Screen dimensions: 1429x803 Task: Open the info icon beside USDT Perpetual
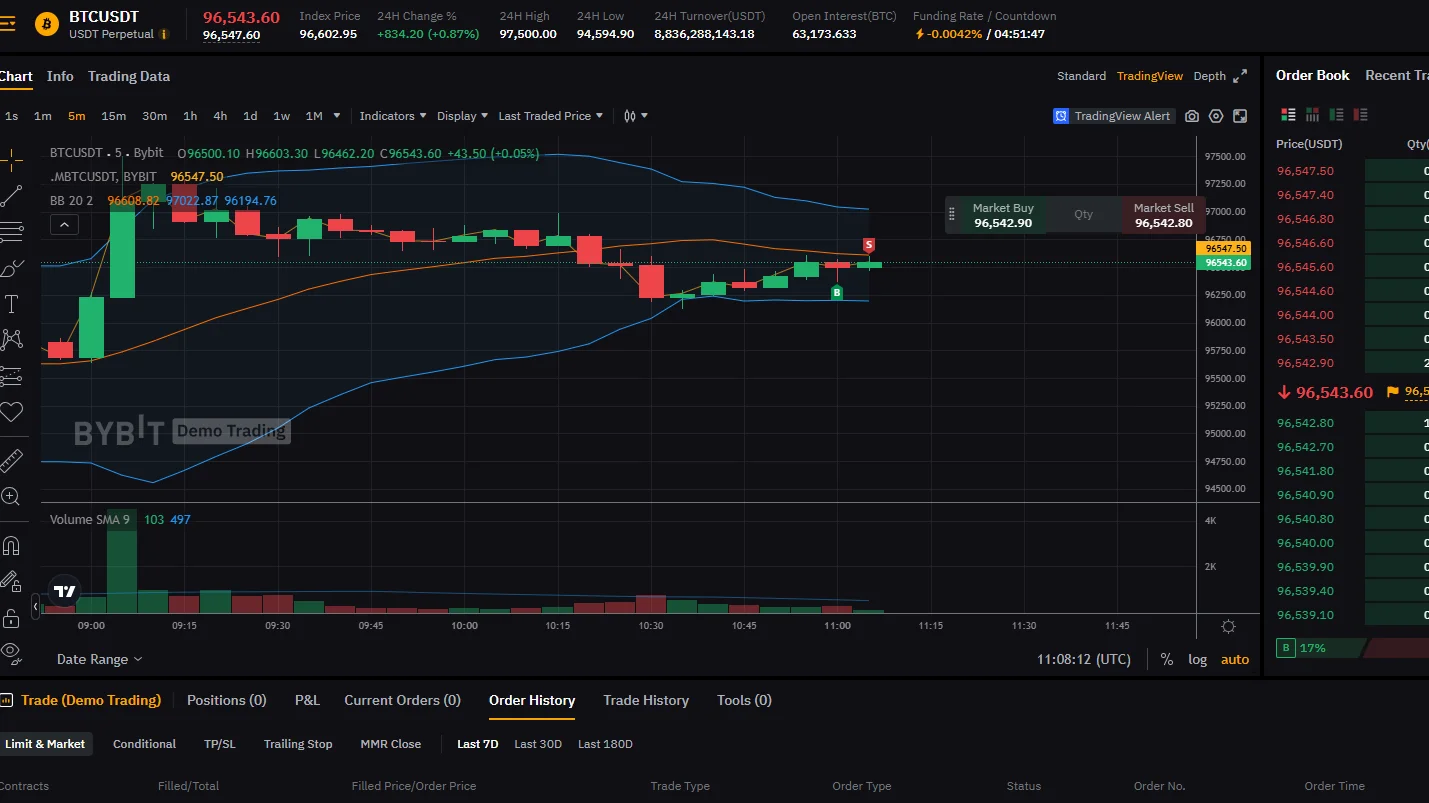click(x=164, y=34)
